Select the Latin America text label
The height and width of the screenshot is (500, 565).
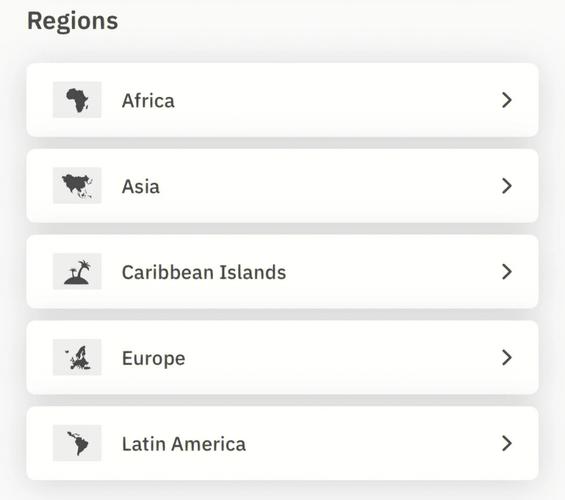(184, 444)
